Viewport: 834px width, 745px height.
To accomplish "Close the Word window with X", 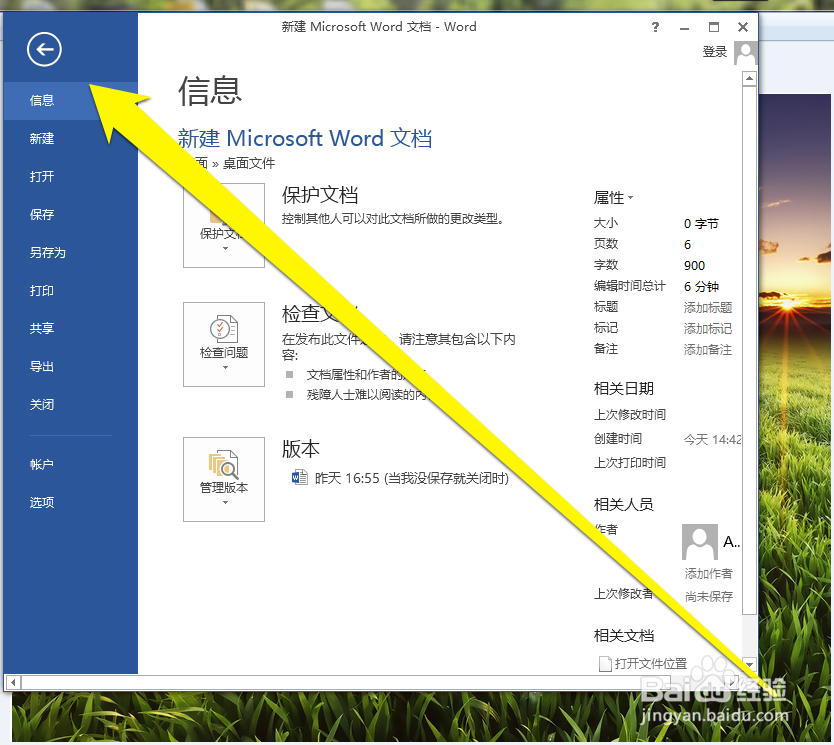I will (743, 27).
